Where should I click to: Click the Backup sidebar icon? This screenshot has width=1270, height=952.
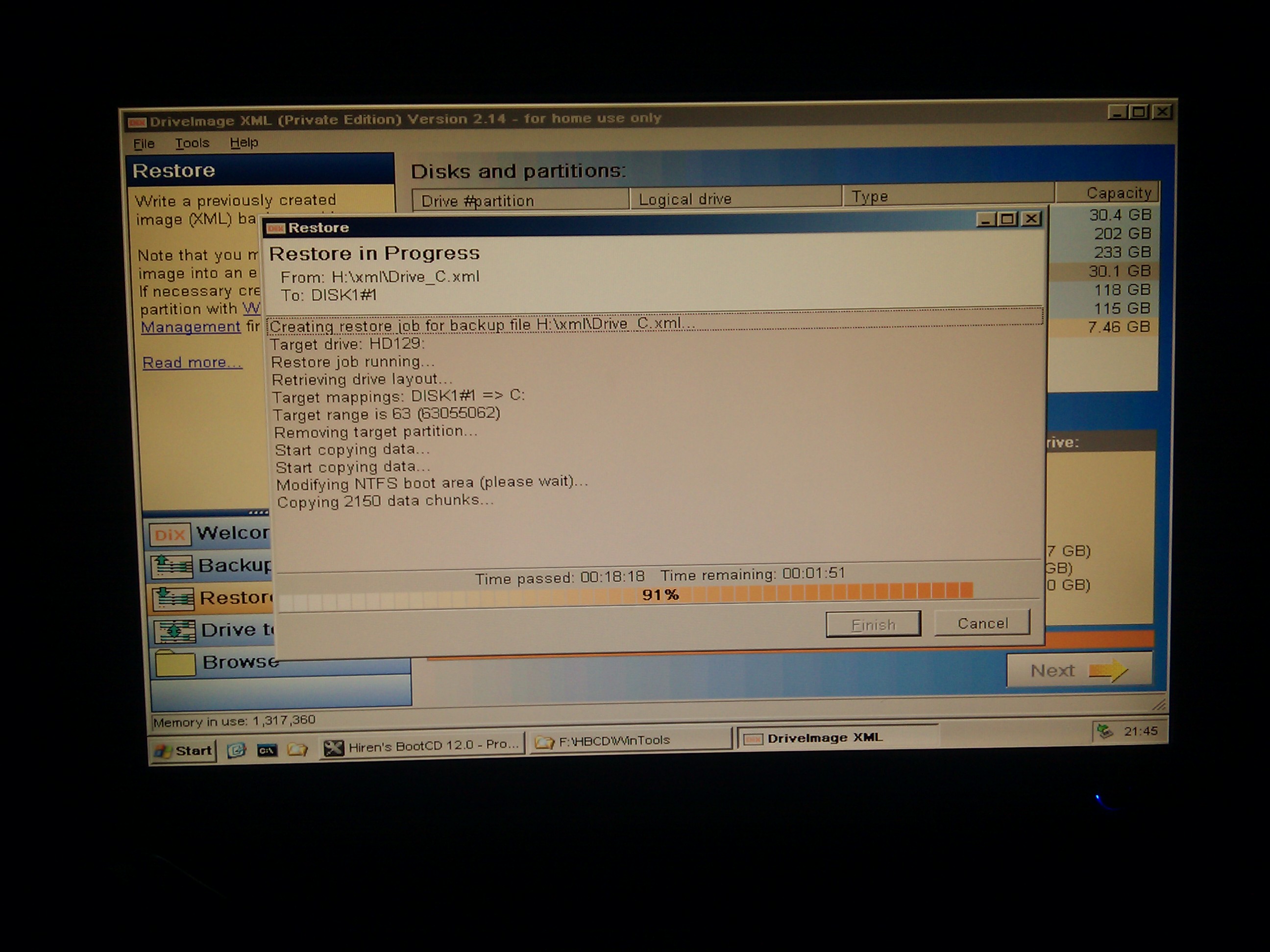171,567
